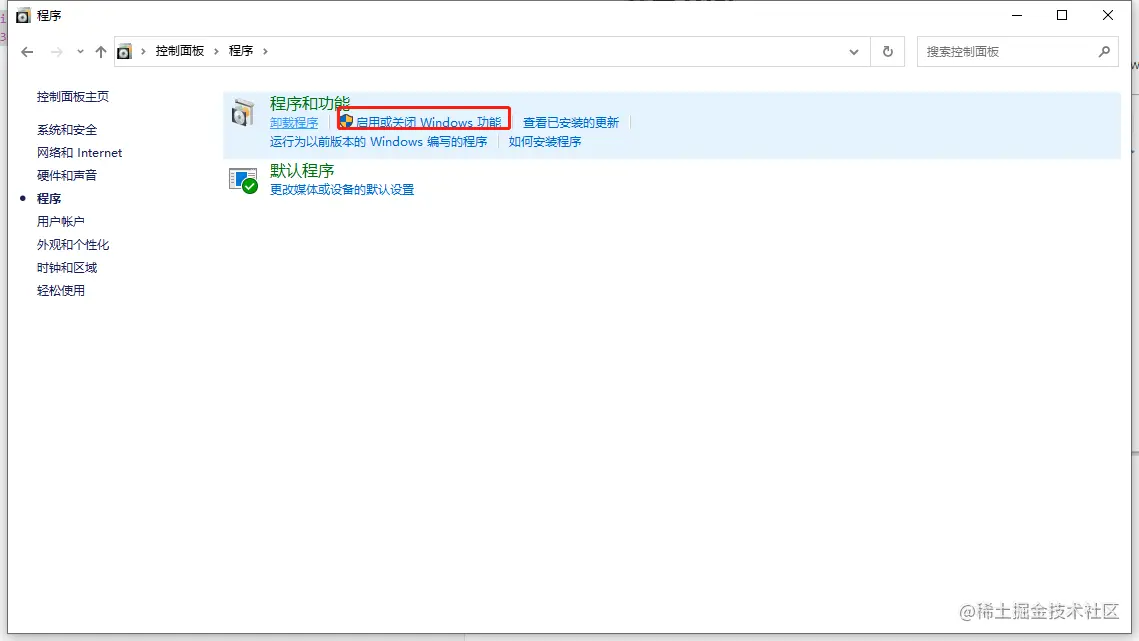Open 时钟和区域 category
1139x641 pixels.
point(67,267)
